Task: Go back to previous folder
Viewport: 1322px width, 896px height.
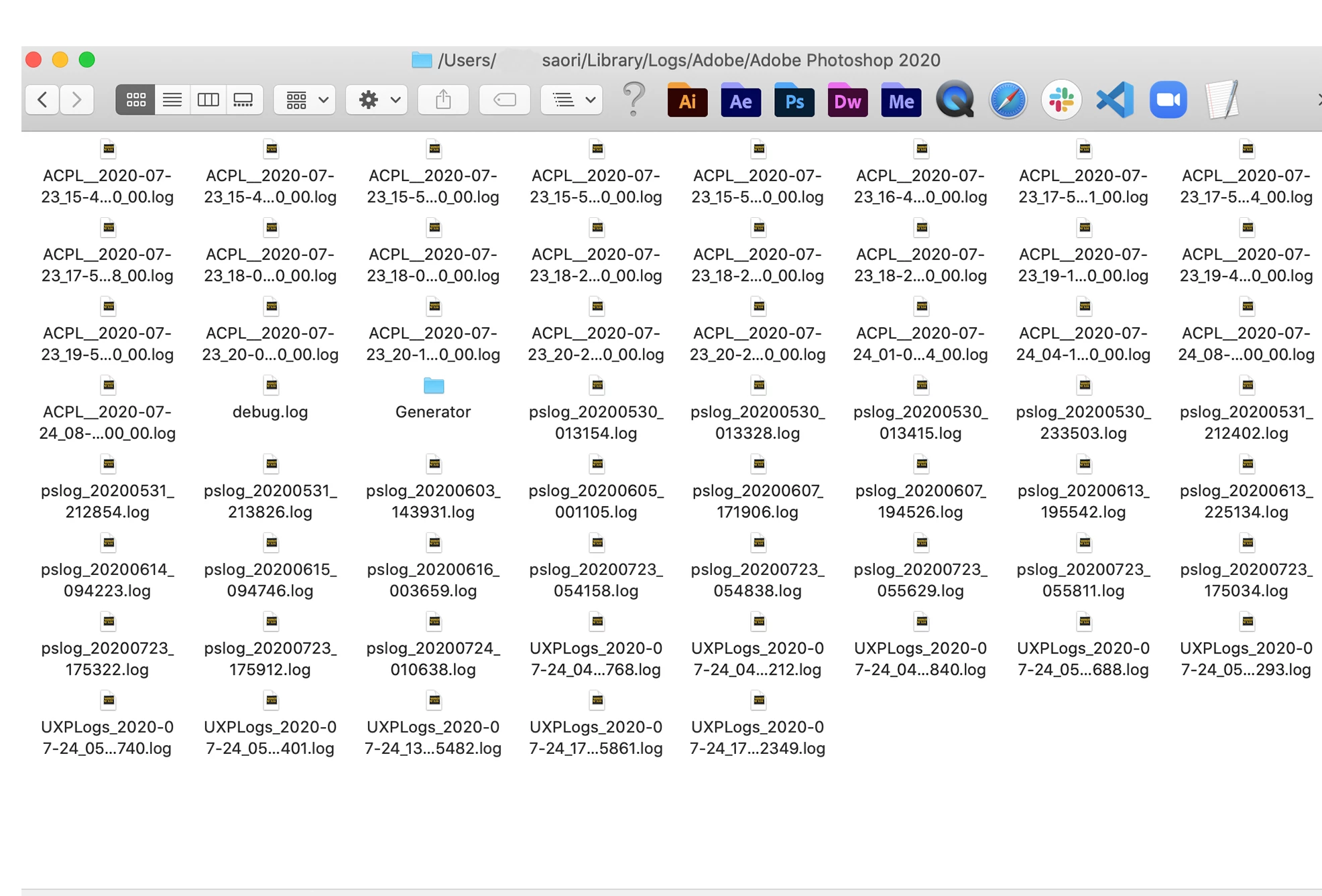Action: [x=43, y=100]
